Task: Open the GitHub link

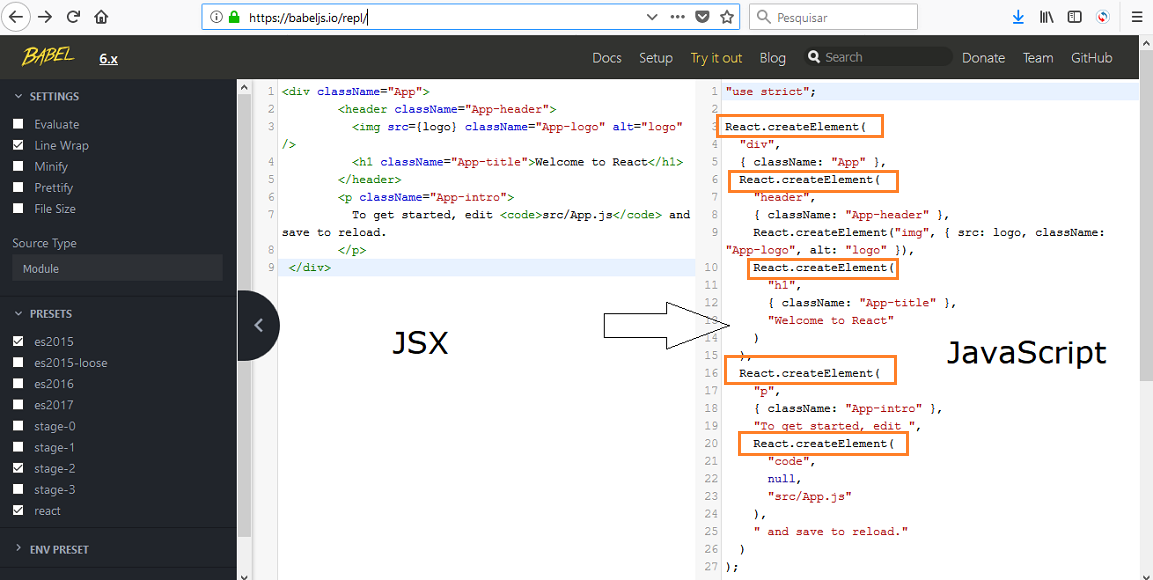Action: click(x=1091, y=58)
